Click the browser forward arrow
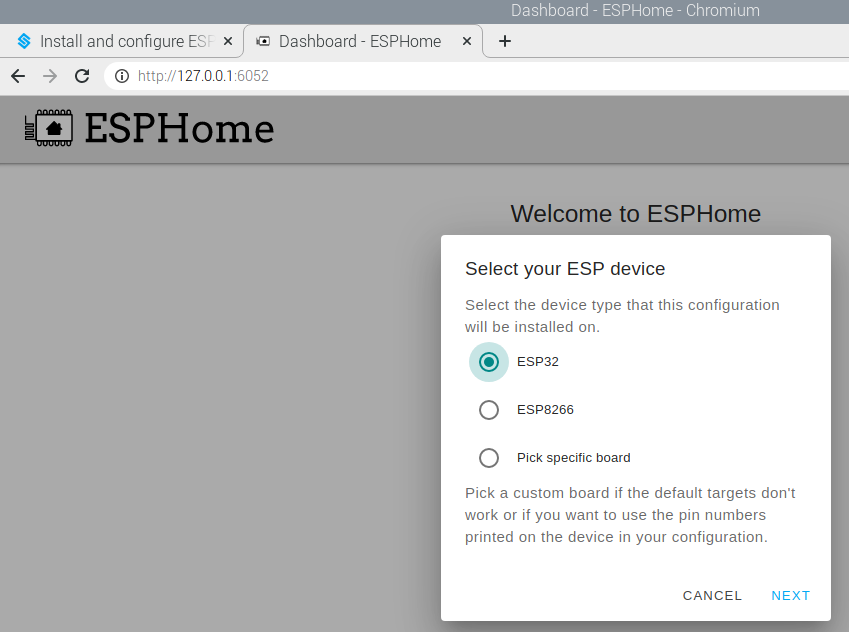The height and width of the screenshot is (632, 849). point(50,76)
